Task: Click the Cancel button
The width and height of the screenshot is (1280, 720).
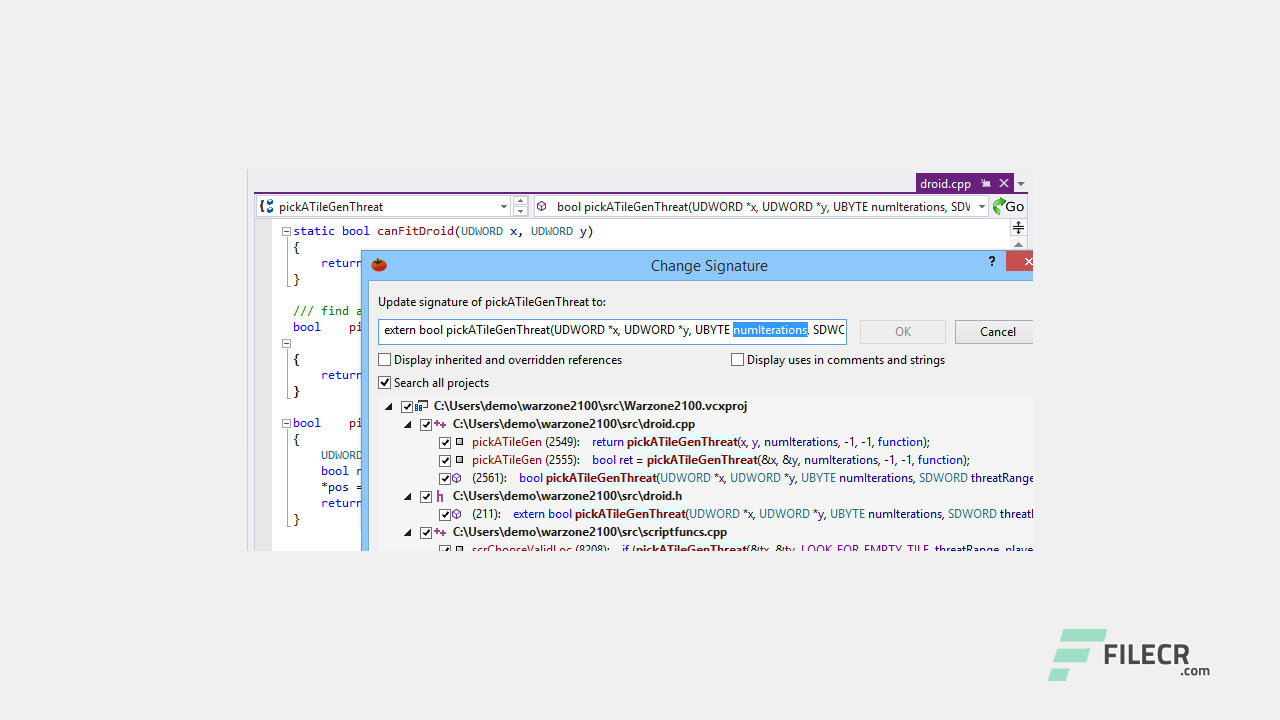Action: coord(994,332)
